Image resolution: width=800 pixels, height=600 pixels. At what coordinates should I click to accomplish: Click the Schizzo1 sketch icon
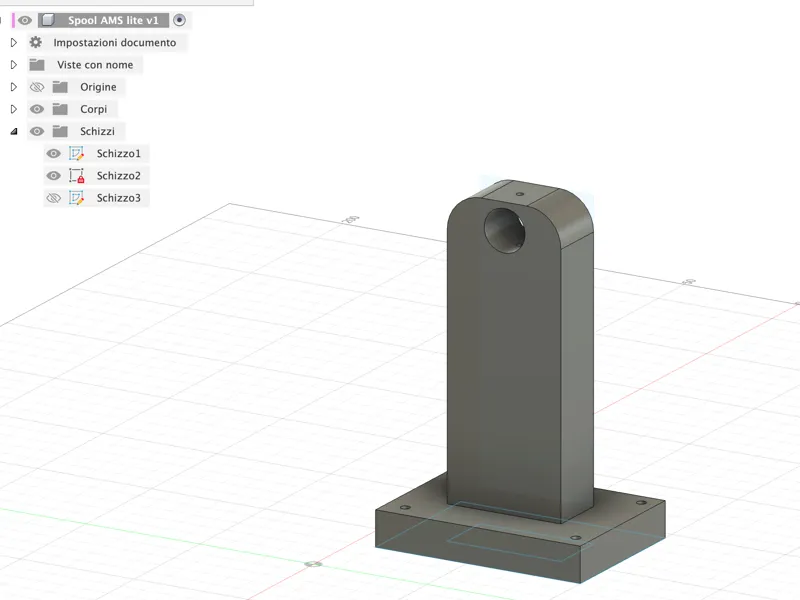click(77, 154)
